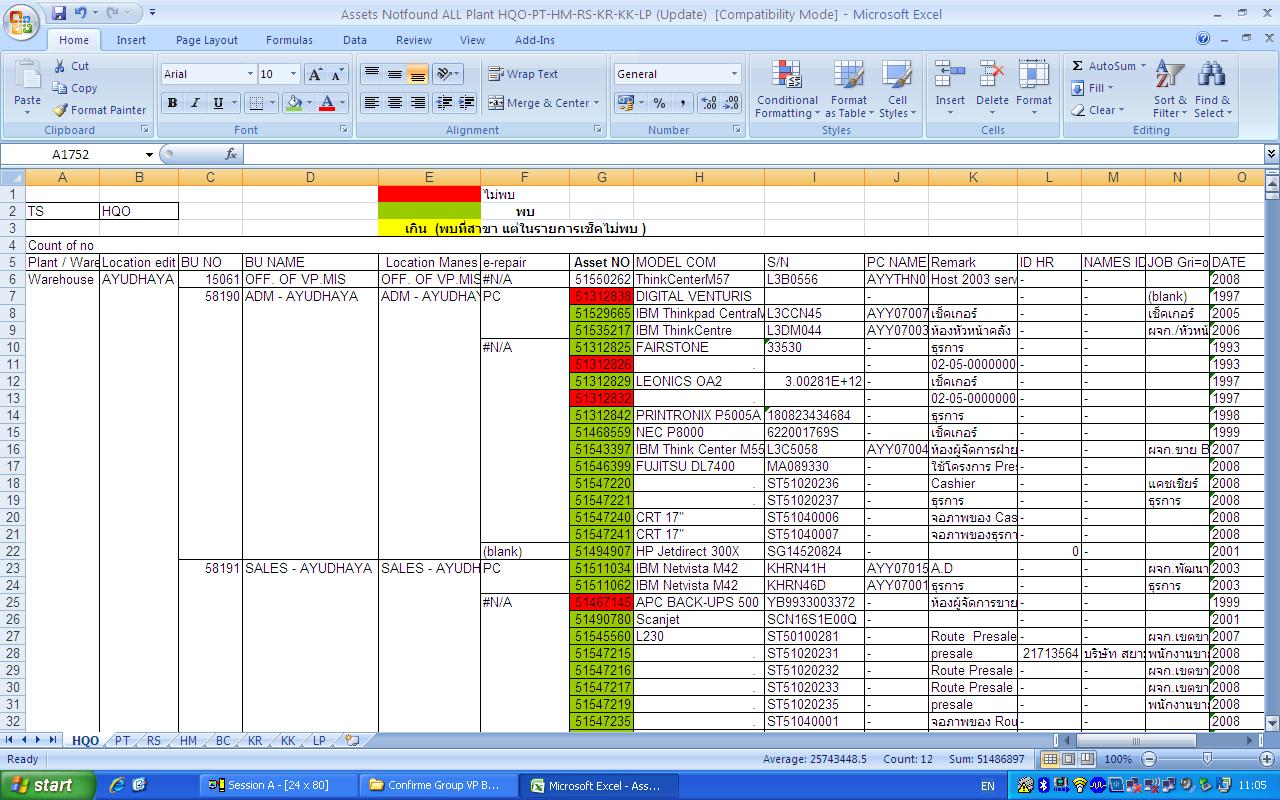The height and width of the screenshot is (800, 1280).
Task: Toggle Wrap Text on selected cells
Action: [x=523, y=74]
